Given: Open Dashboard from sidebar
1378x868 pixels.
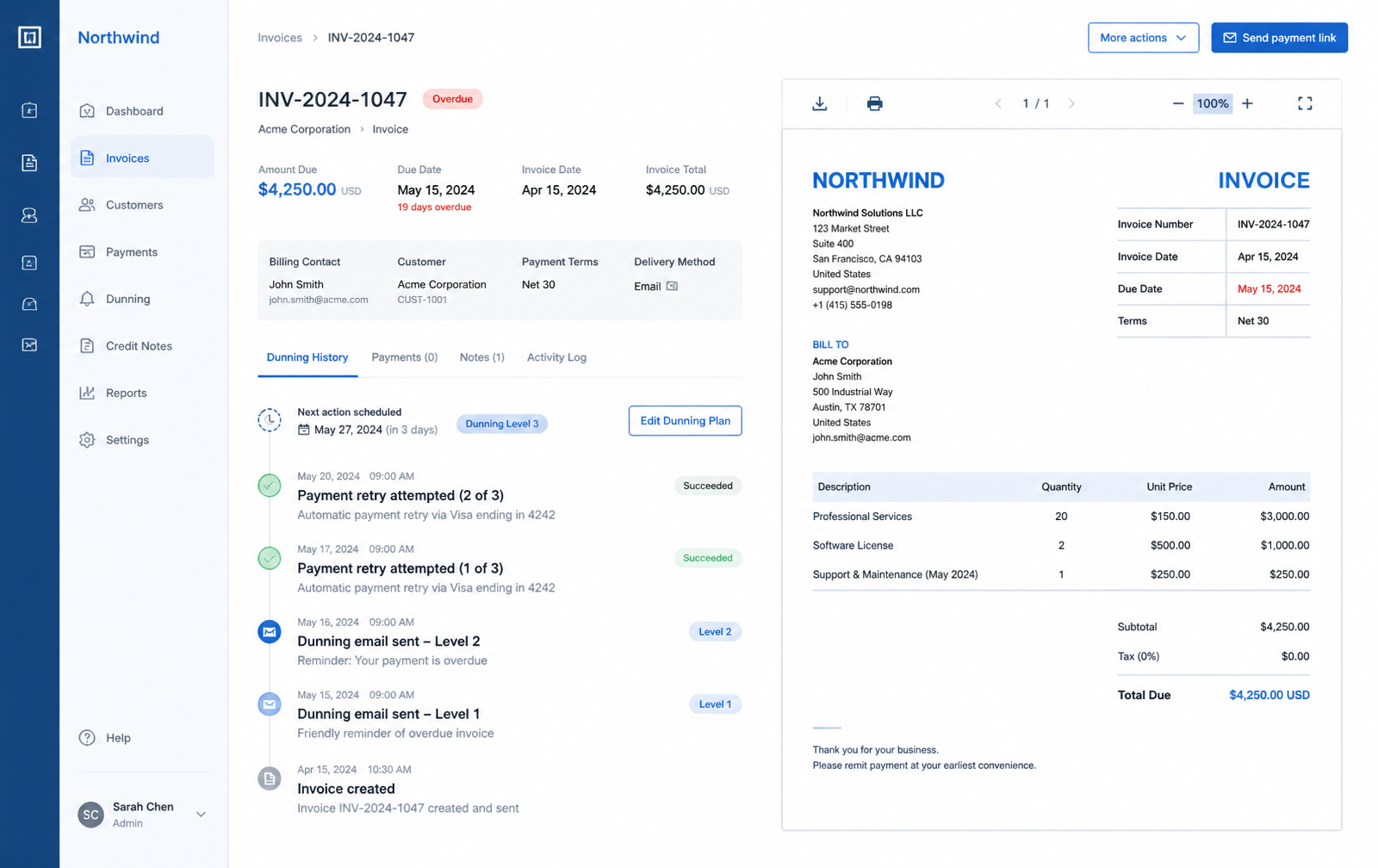Looking at the screenshot, I should 142,111.
